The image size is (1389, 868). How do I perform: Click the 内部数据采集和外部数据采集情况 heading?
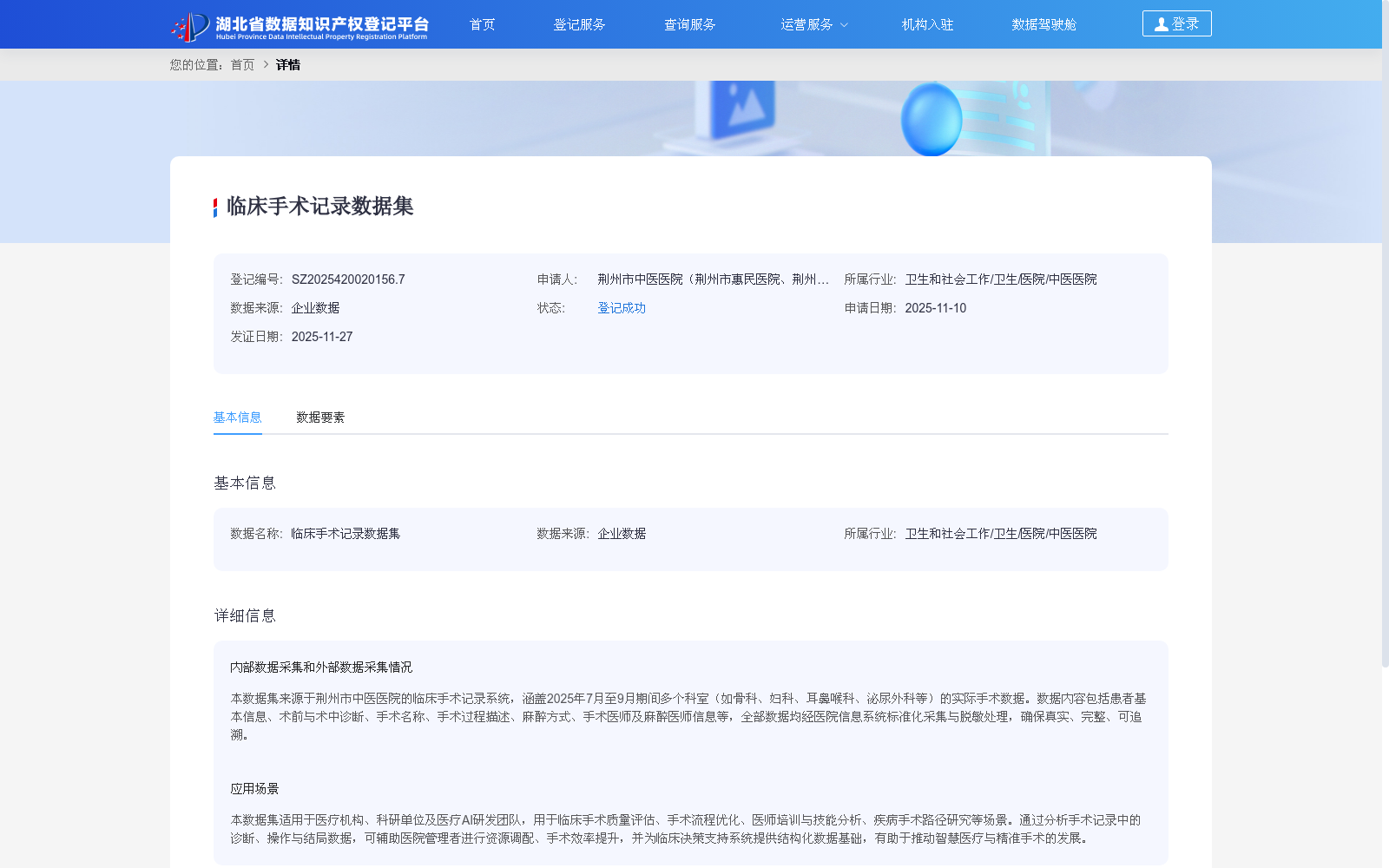coord(321,667)
